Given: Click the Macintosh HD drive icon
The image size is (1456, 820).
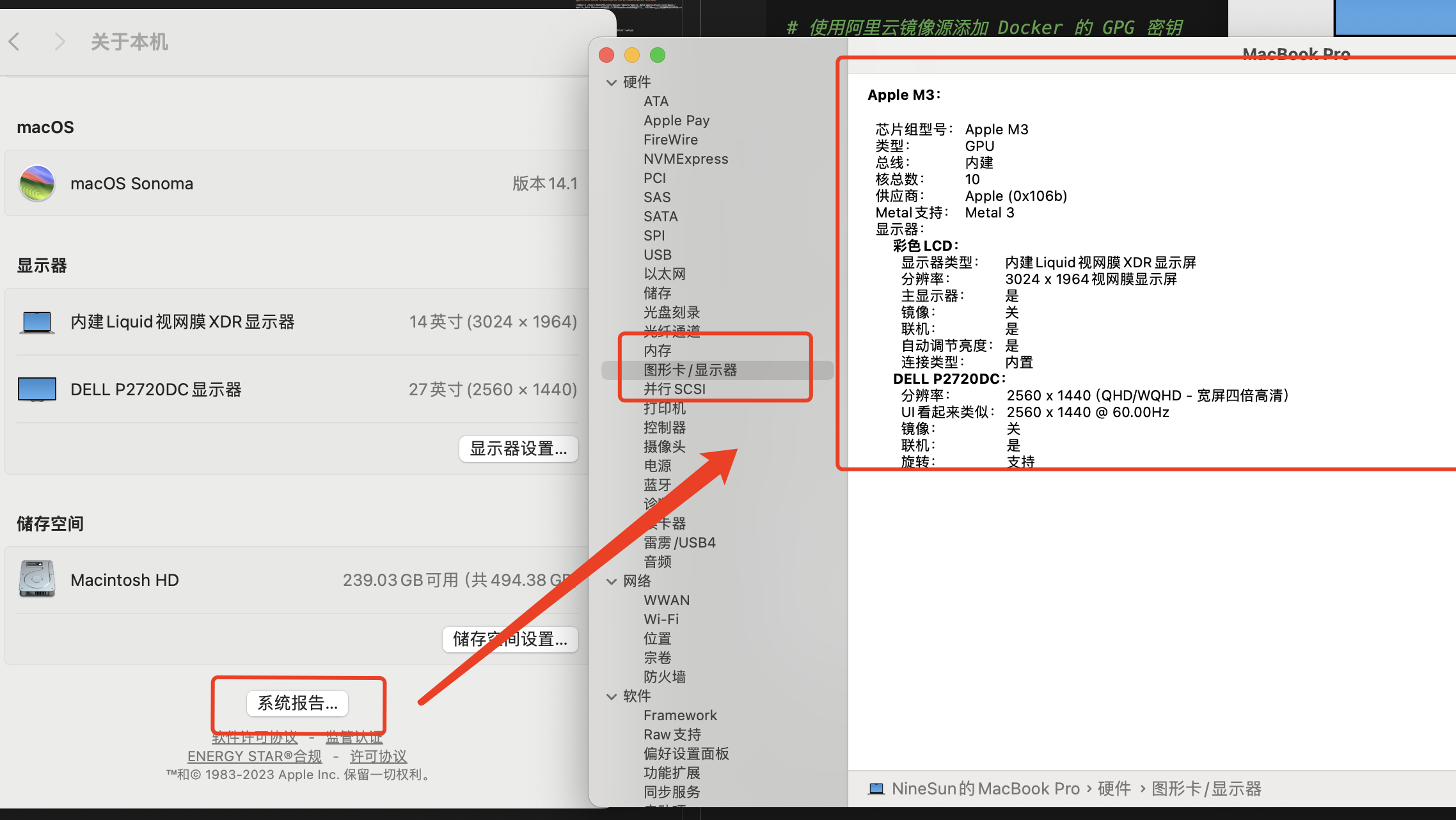Looking at the screenshot, I should coord(37,580).
